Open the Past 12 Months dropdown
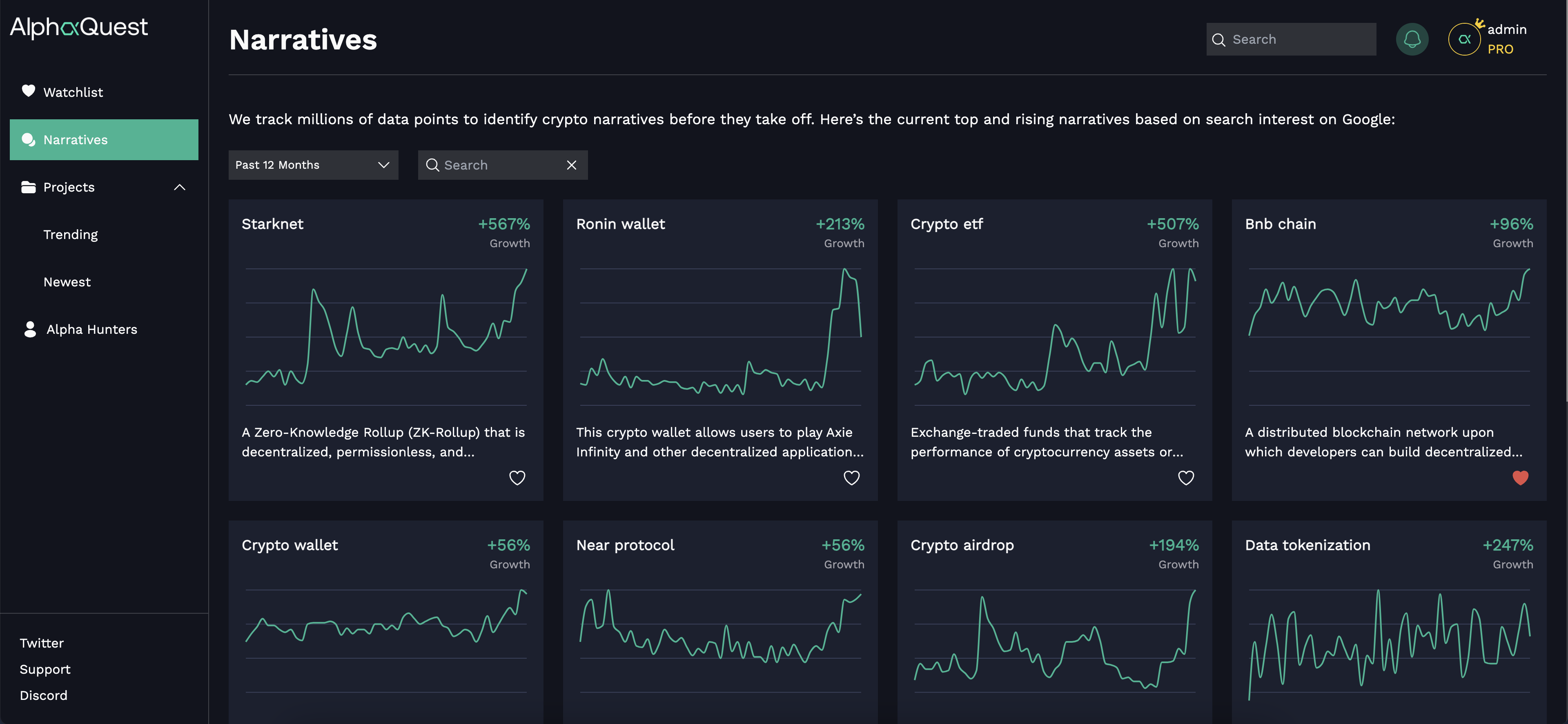 [313, 165]
